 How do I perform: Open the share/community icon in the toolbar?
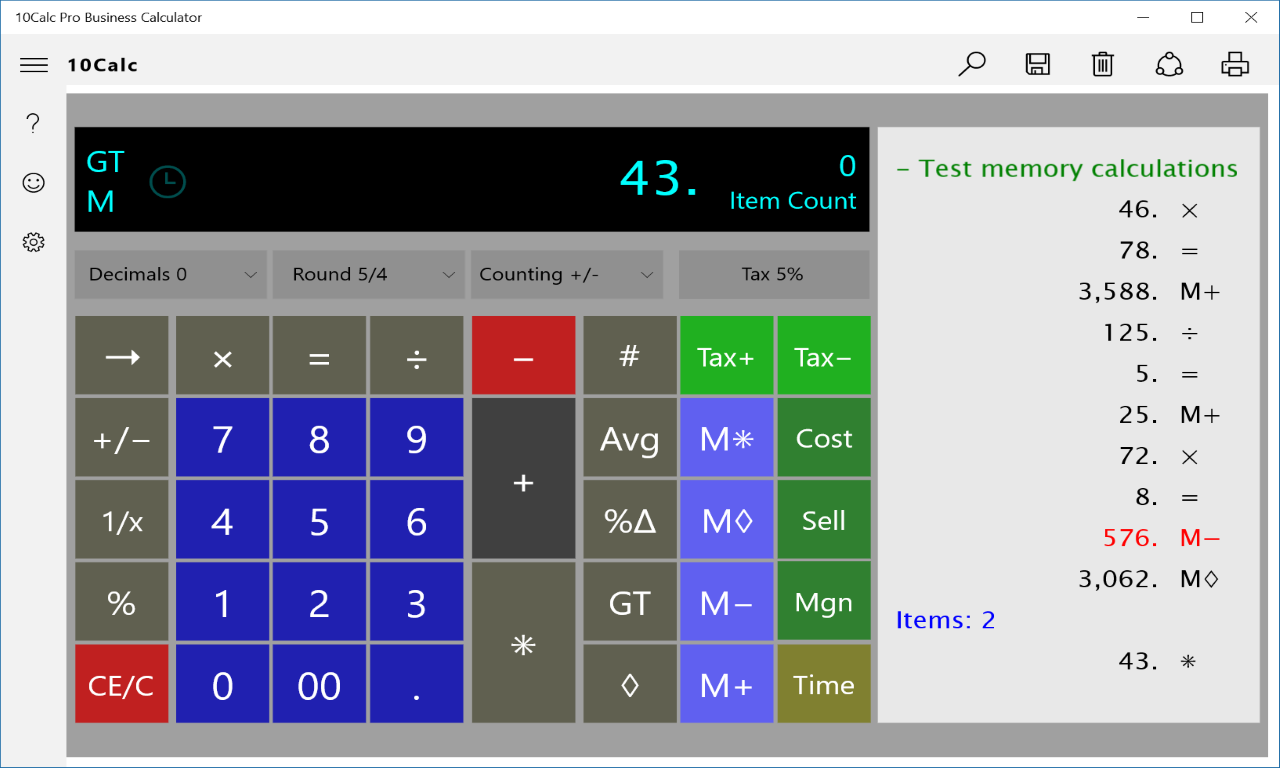(x=1168, y=63)
